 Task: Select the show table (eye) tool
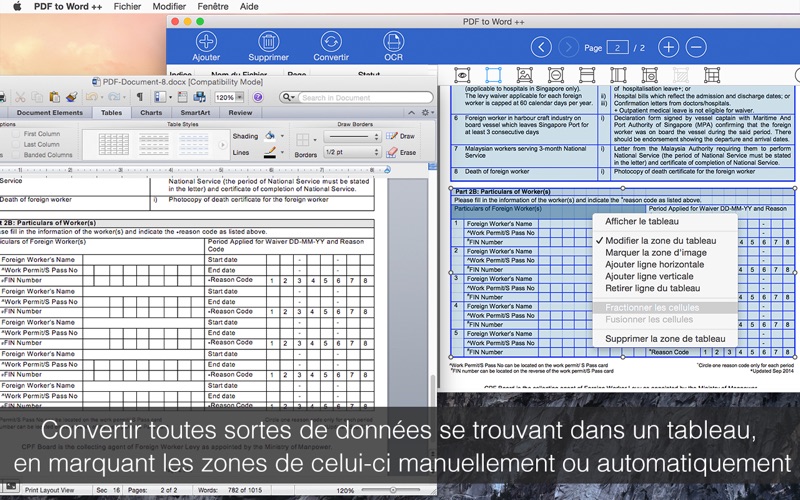[462, 75]
